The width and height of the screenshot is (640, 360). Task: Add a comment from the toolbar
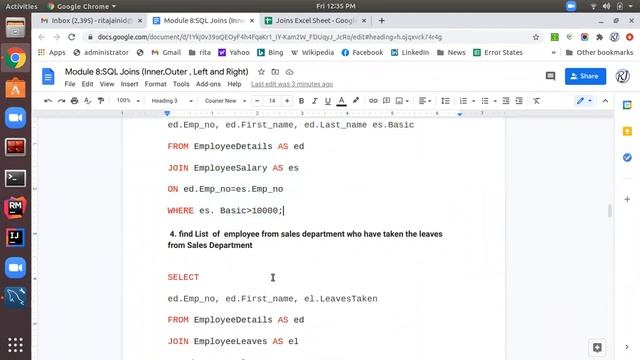pyautogui.click(x=386, y=101)
